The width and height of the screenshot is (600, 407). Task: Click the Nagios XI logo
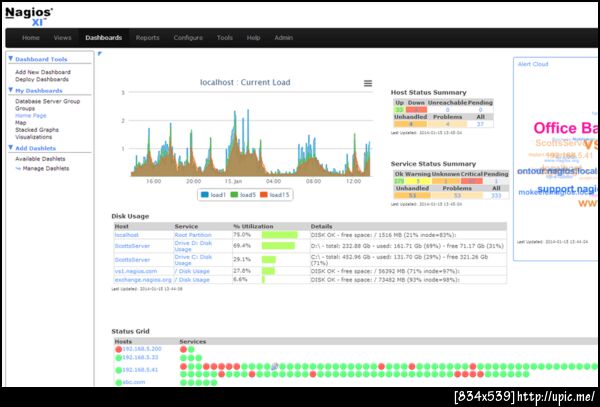29,17
